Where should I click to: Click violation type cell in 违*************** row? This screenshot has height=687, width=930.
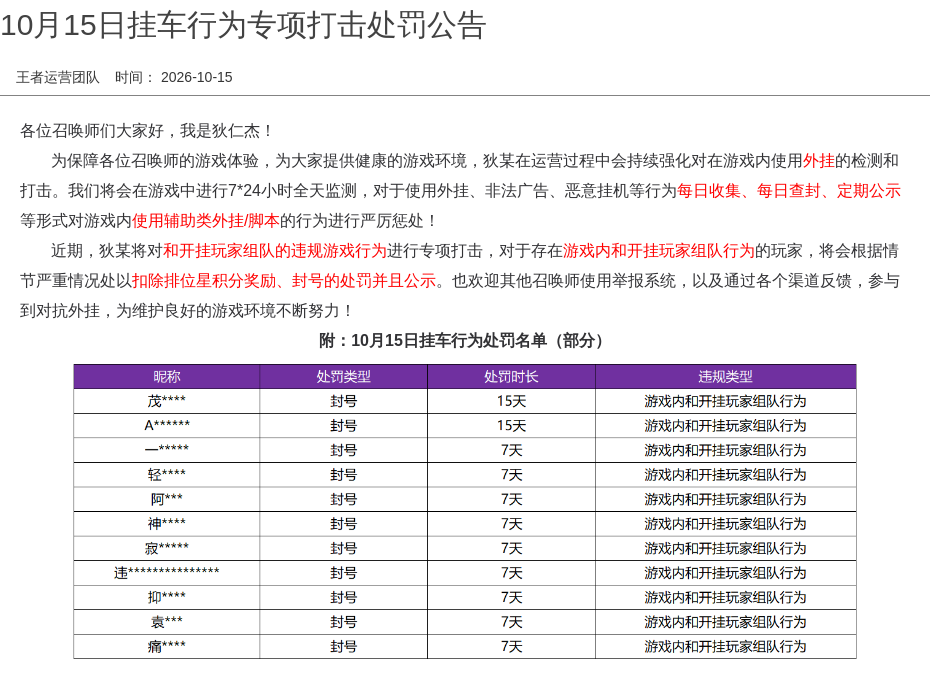click(725, 573)
